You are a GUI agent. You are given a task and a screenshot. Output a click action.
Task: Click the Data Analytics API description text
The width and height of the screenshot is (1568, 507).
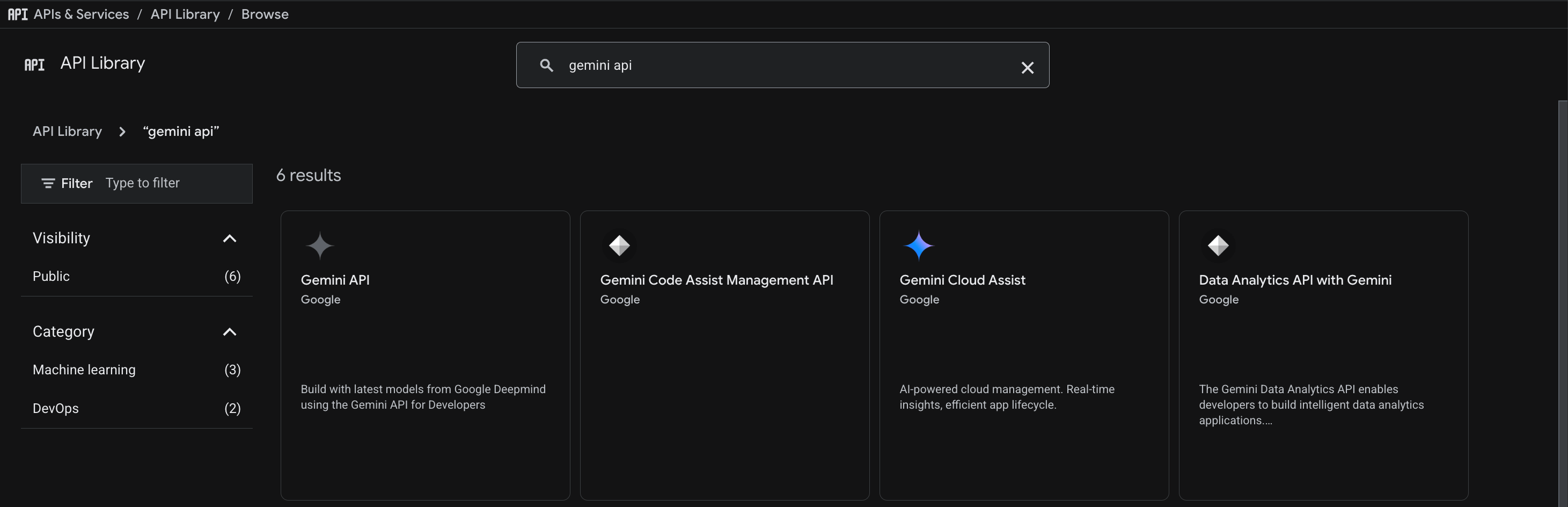1311,404
